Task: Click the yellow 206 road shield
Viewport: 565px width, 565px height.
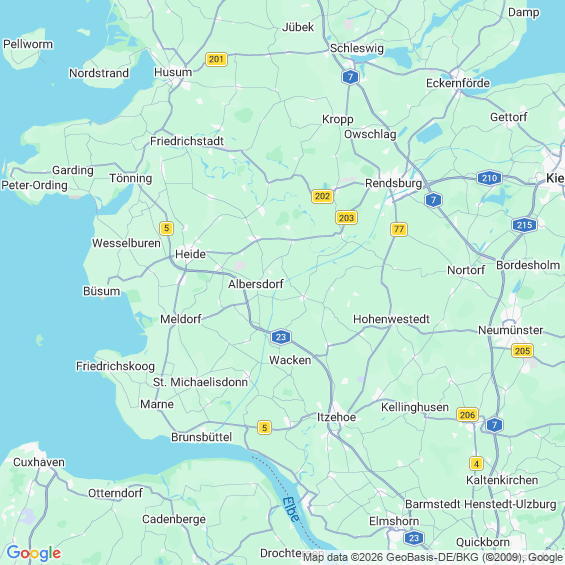Action: pyautogui.click(x=467, y=415)
